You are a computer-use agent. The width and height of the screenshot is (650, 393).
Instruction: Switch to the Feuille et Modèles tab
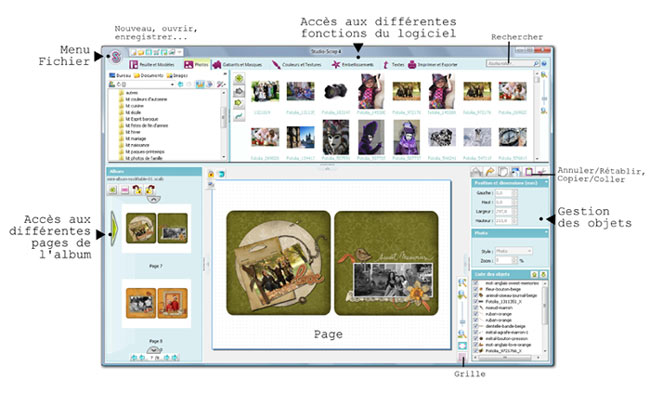pyautogui.click(x=152, y=65)
